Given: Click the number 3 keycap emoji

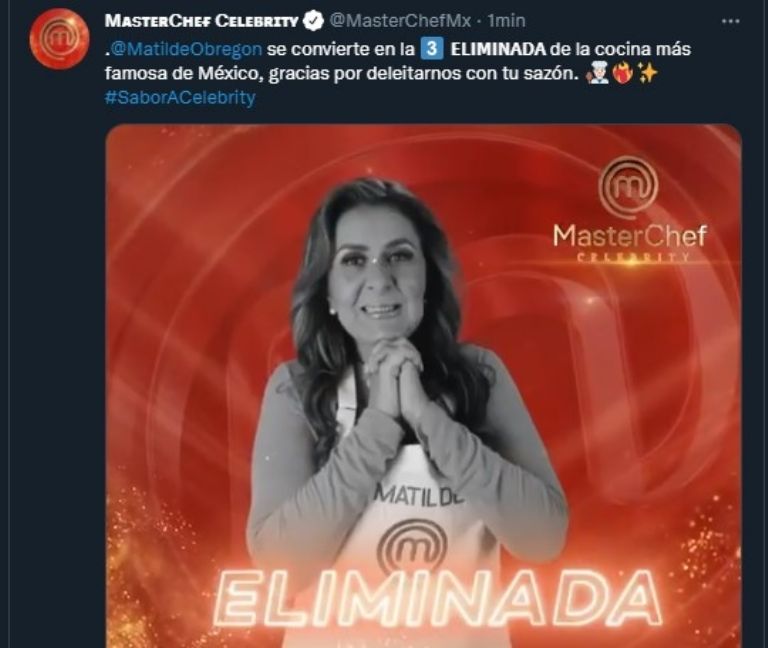Looking at the screenshot, I should pos(432,49).
